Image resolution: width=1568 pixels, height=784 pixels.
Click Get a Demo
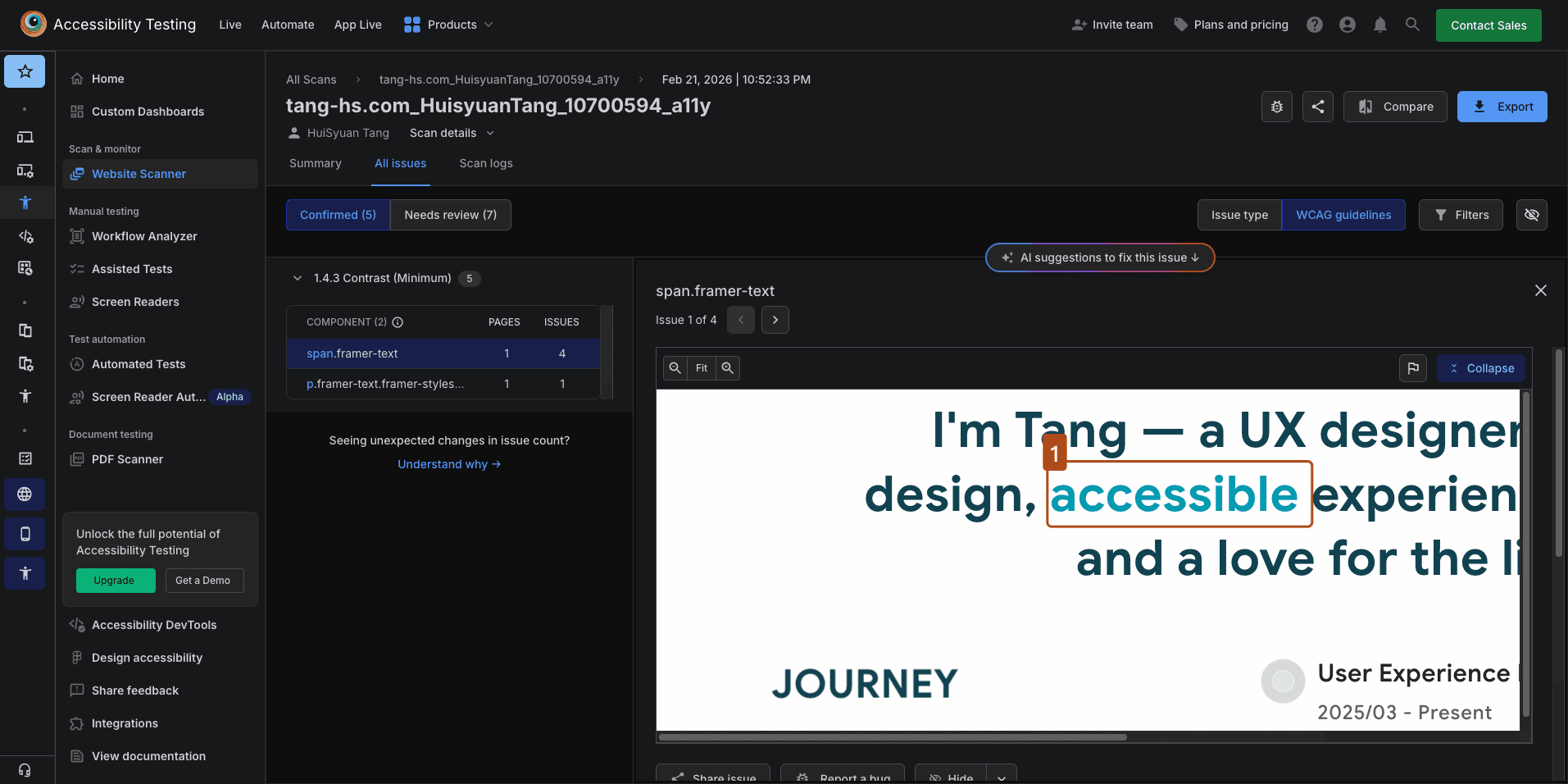(x=205, y=581)
